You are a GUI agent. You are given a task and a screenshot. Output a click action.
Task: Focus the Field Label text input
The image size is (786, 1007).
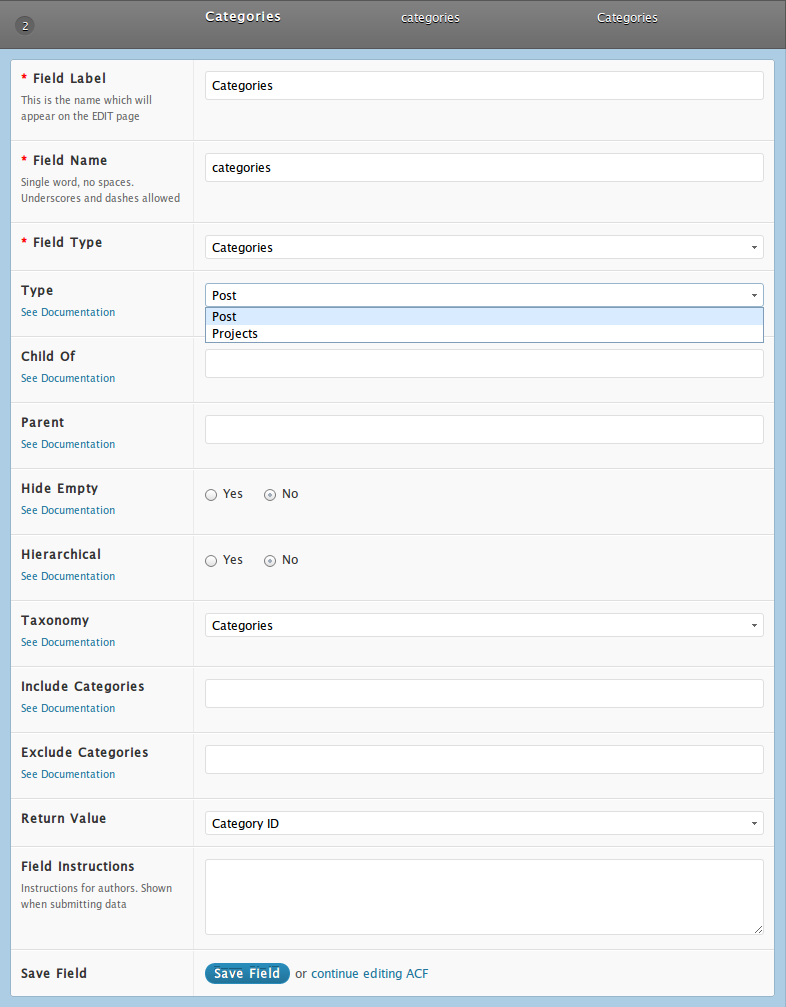pyautogui.click(x=484, y=85)
